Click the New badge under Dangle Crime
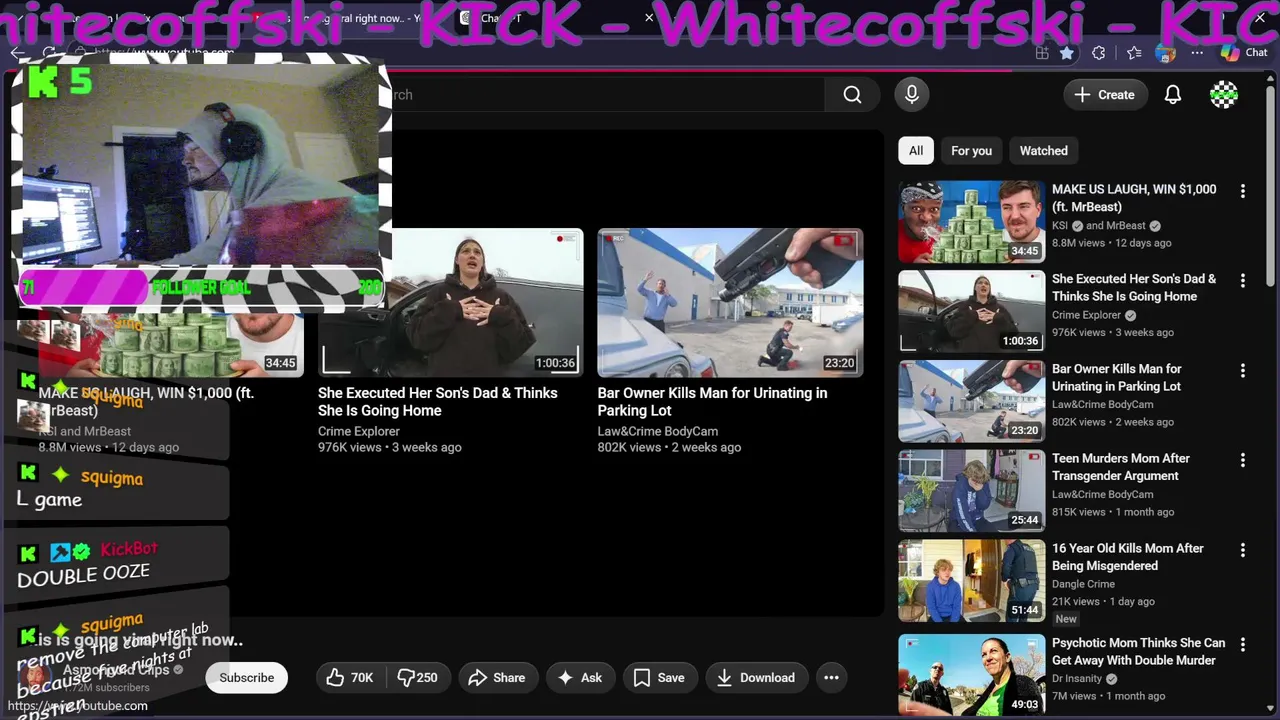Viewport: 1280px width, 720px height. tap(1066, 619)
